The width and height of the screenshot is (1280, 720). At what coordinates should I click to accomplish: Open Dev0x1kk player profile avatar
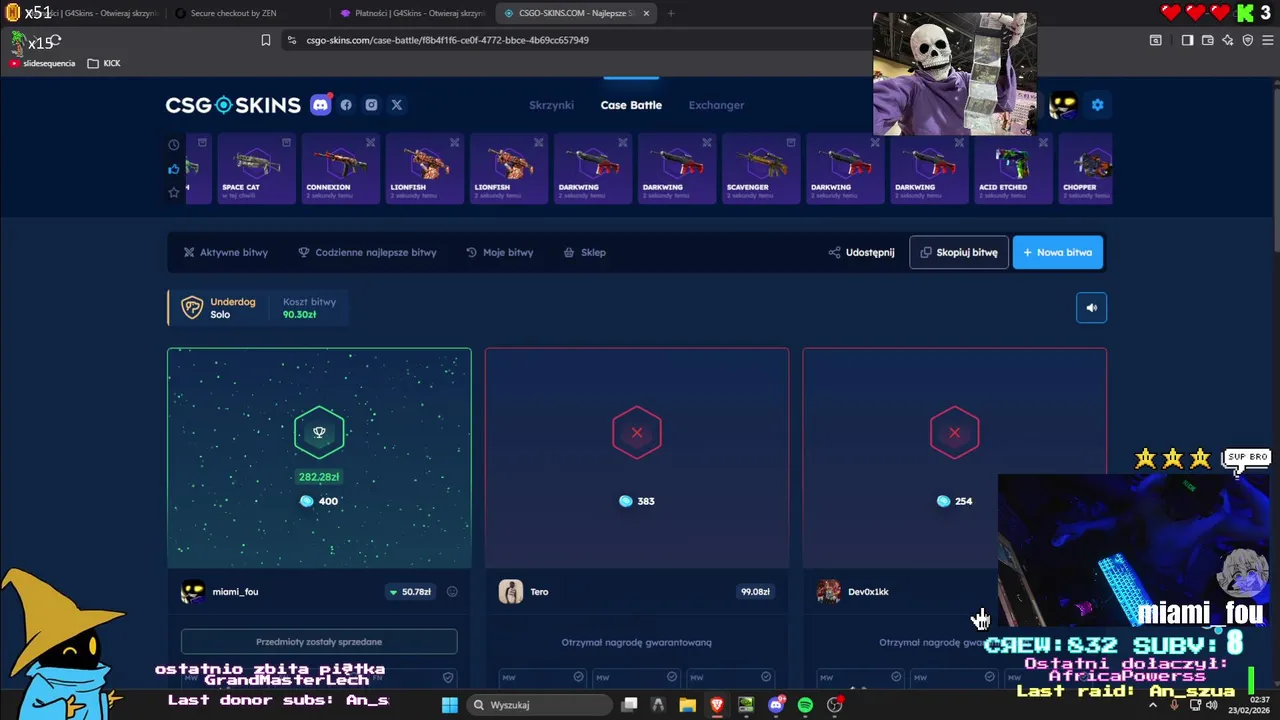[x=828, y=592]
